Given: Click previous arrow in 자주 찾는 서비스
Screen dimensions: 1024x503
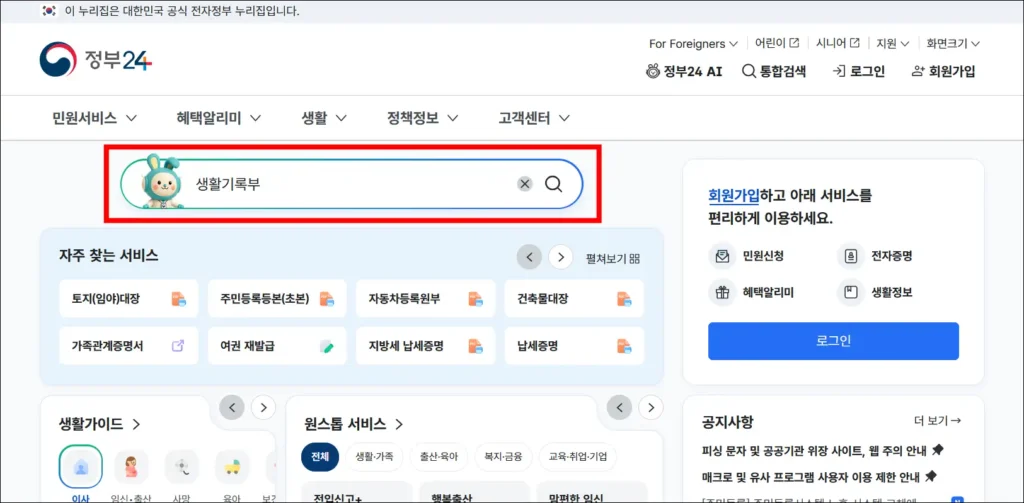Looking at the screenshot, I should click(530, 257).
